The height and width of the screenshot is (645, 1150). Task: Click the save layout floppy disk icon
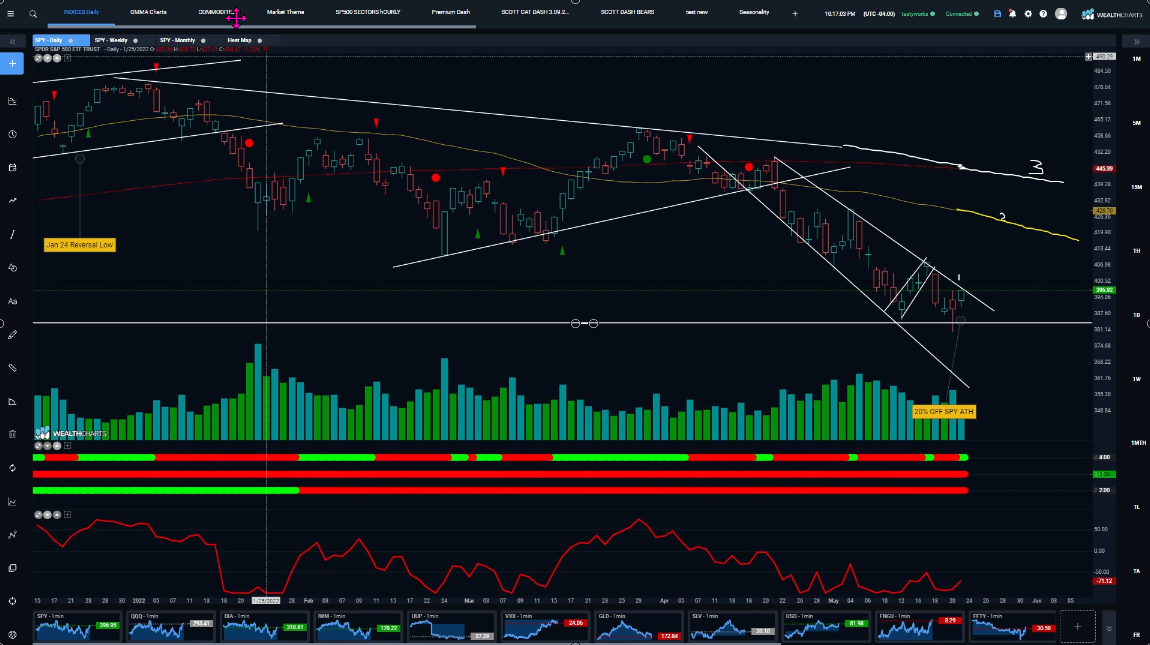click(x=997, y=14)
